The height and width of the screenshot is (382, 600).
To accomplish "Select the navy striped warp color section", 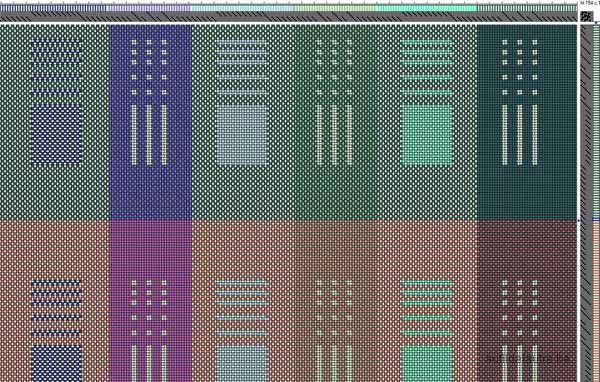I will tap(53, 8).
